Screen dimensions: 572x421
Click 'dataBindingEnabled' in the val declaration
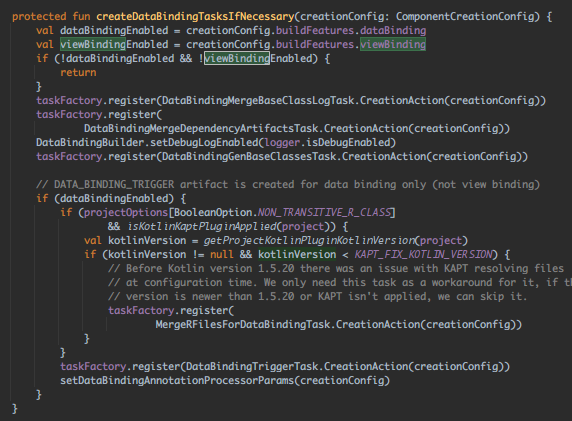coord(114,30)
